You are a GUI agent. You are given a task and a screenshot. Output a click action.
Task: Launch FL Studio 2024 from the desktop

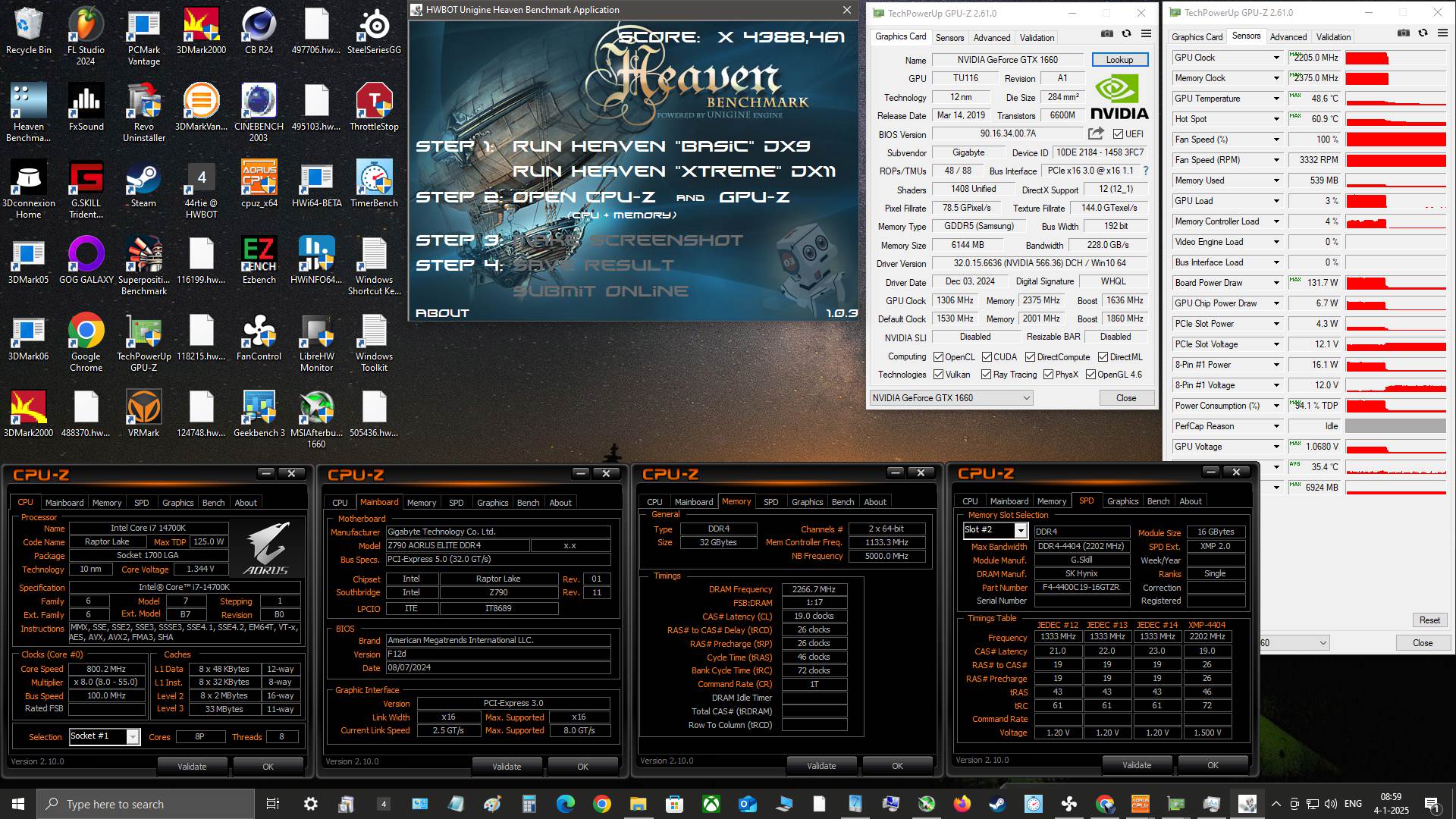[86, 36]
